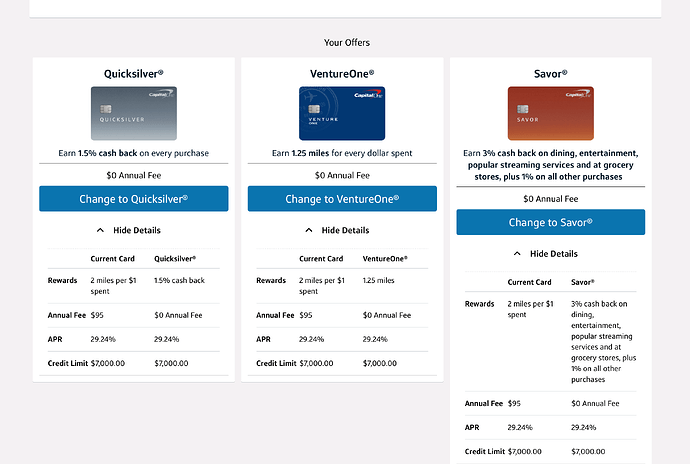Image resolution: width=690 pixels, height=464 pixels.
Task: Click the VentureOne column header in details table
Action: point(385,259)
